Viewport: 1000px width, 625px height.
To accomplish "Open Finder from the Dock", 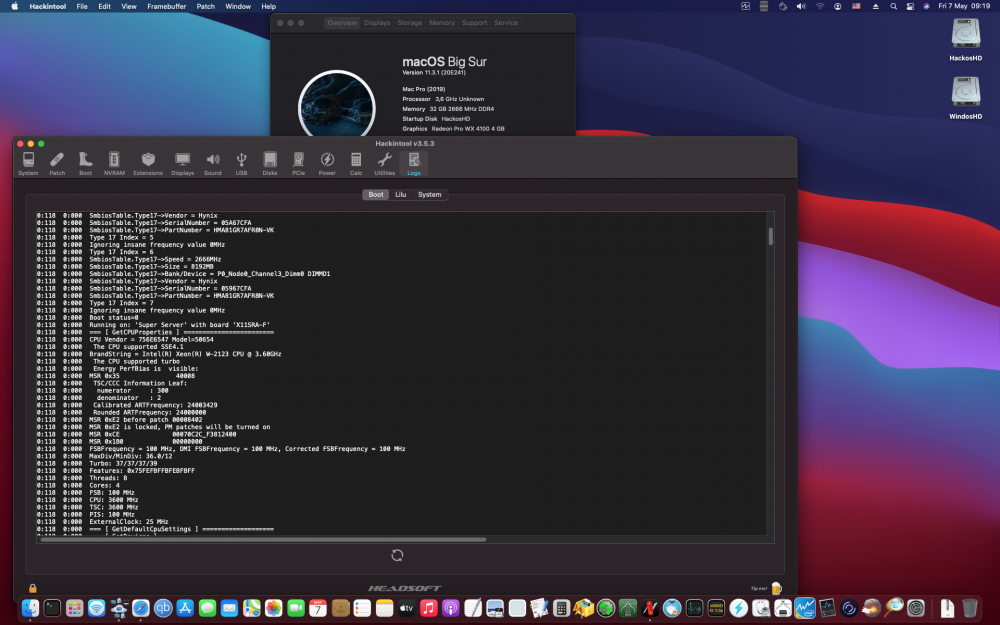I will (30, 608).
